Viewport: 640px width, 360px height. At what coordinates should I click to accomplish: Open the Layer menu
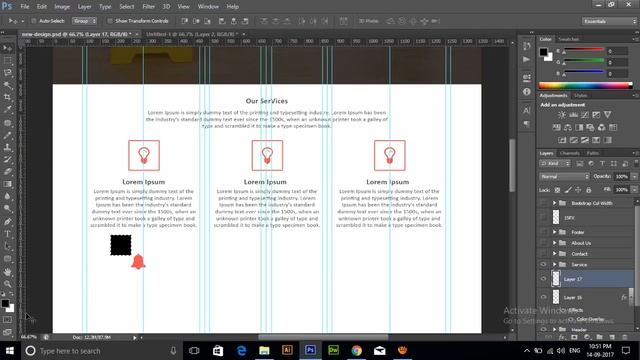(x=84, y=7)
